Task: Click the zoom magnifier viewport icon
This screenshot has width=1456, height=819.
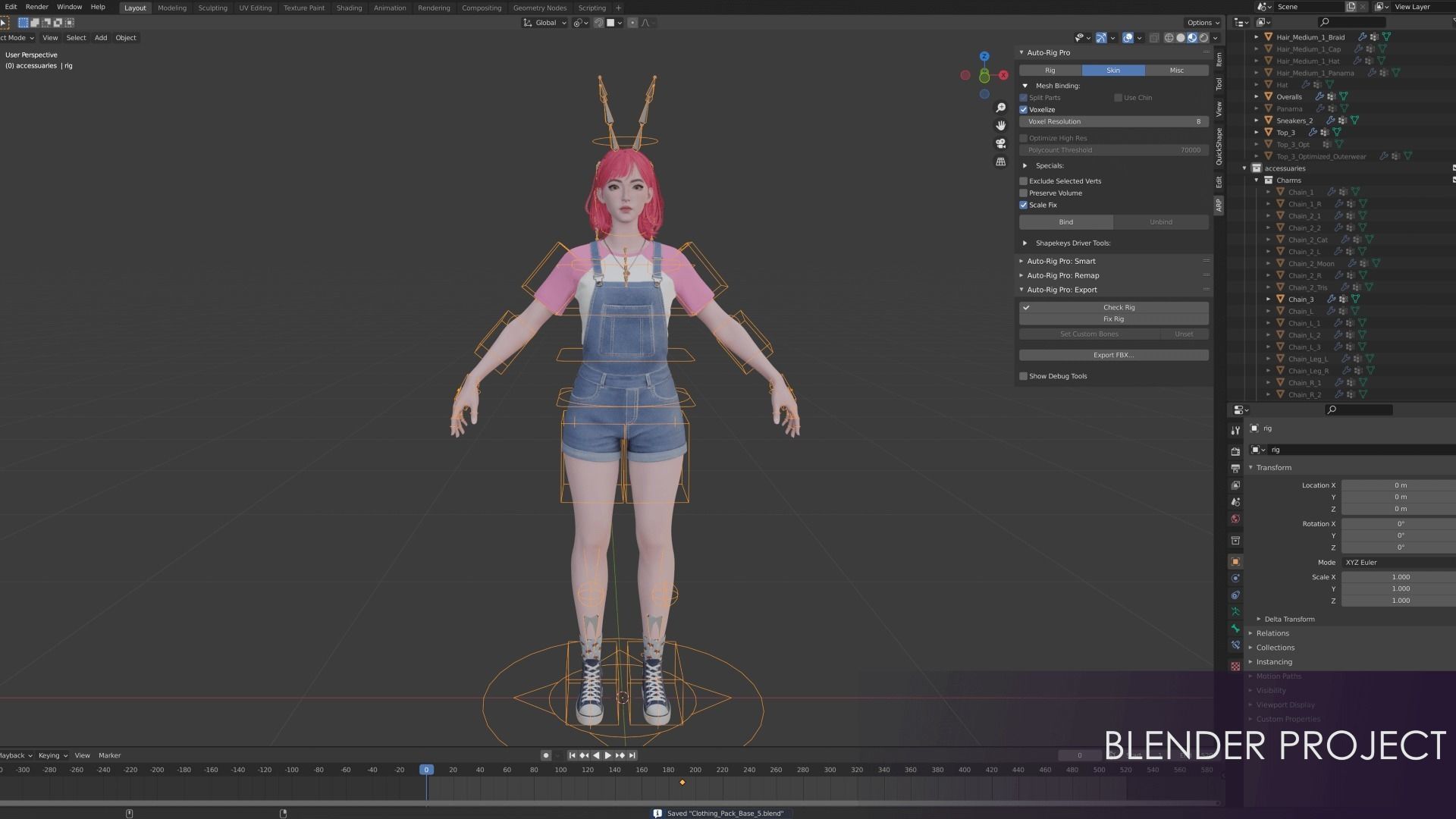Action: pos(1001,108)
